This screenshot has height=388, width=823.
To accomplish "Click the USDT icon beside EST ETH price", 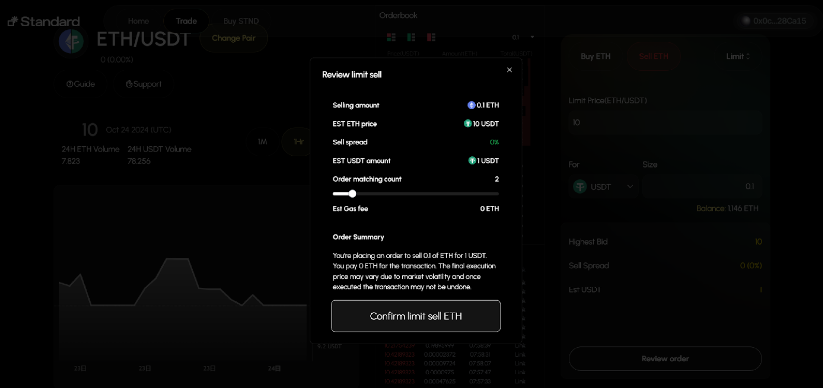I will click(468, 124).
